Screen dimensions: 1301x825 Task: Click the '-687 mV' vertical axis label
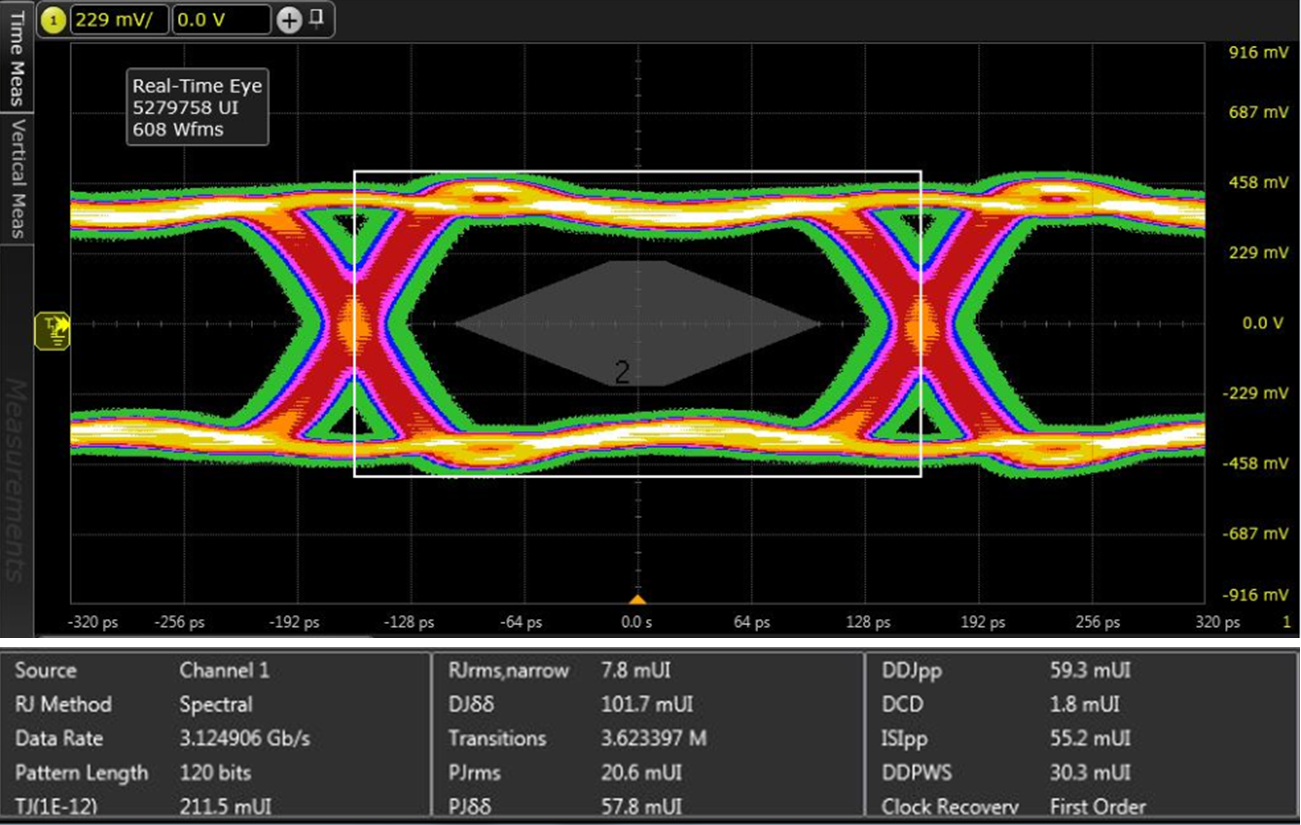click(1255, 533)
